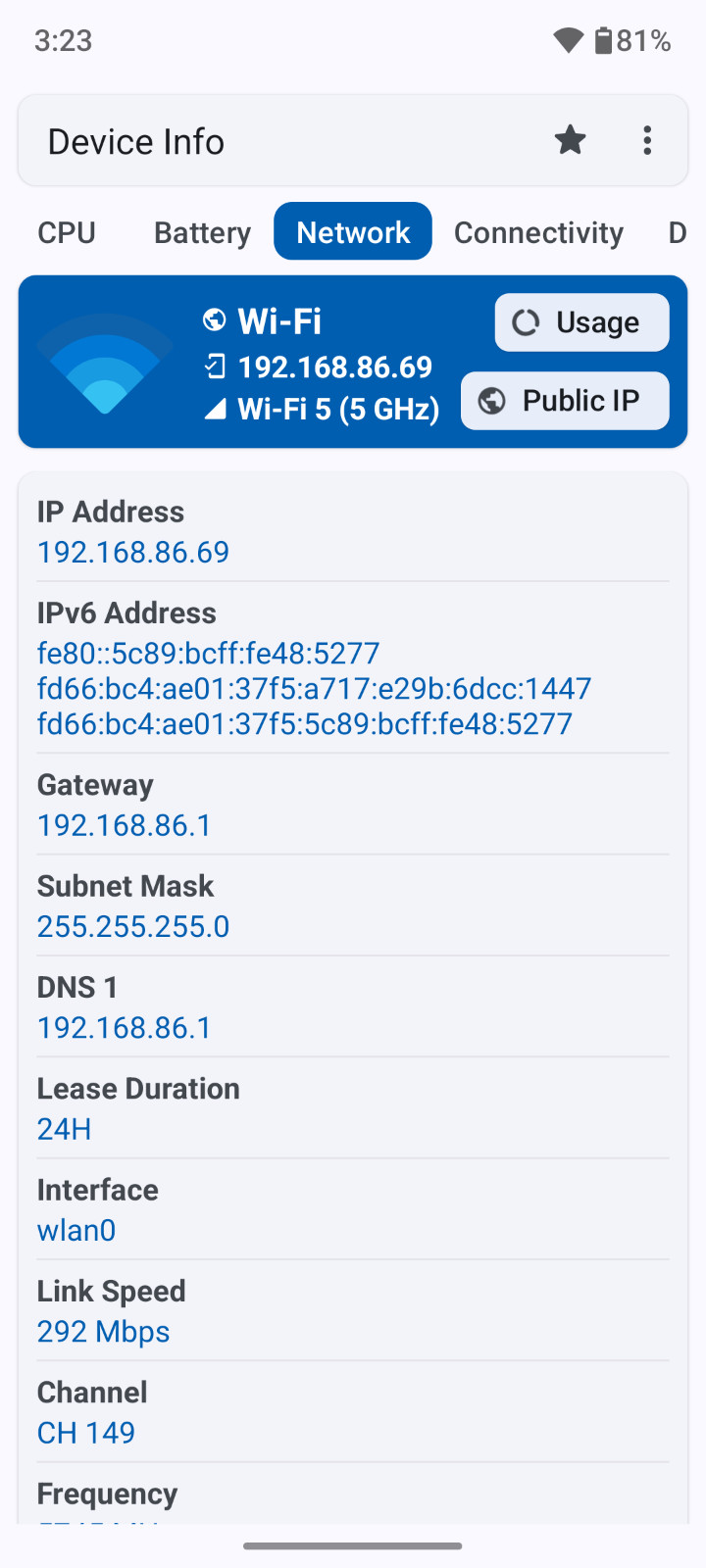
Task: Open the three-dot overflow menu
Action: click(x=647, y=141)
